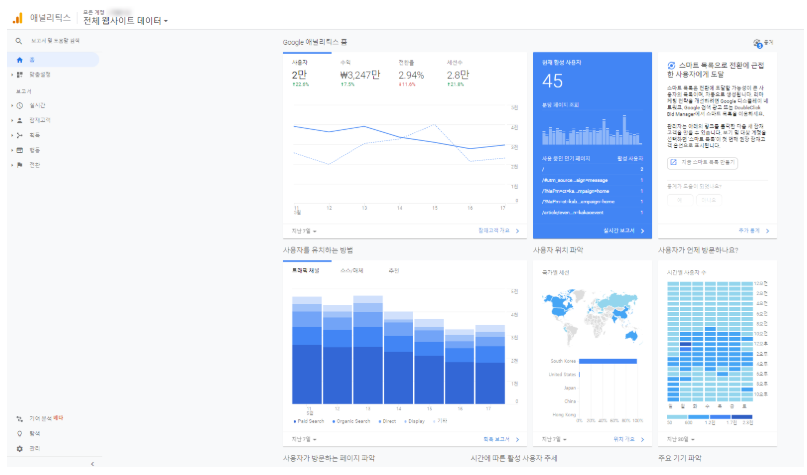Click the Organic Search legend dot
The height and width of the screenshot is (475, 807).
[334, 421]
